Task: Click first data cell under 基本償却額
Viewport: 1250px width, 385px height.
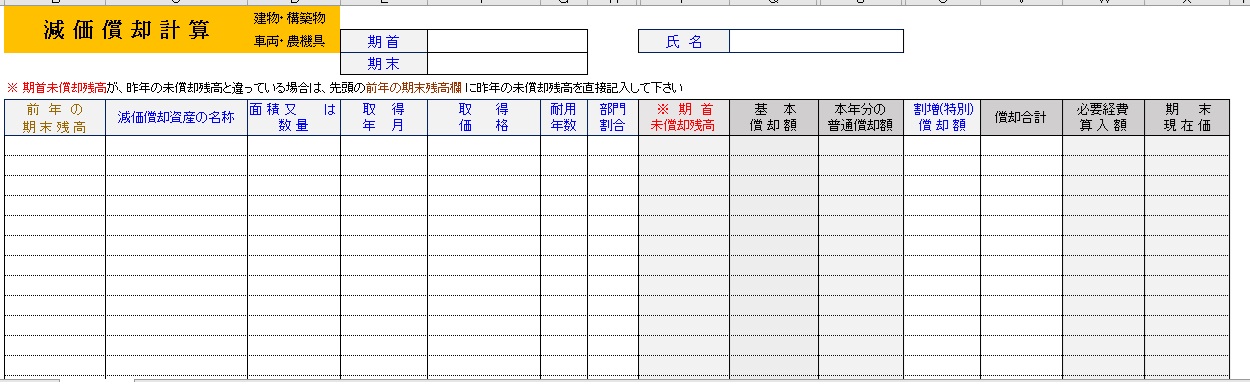Action: [x=774, y=145]
